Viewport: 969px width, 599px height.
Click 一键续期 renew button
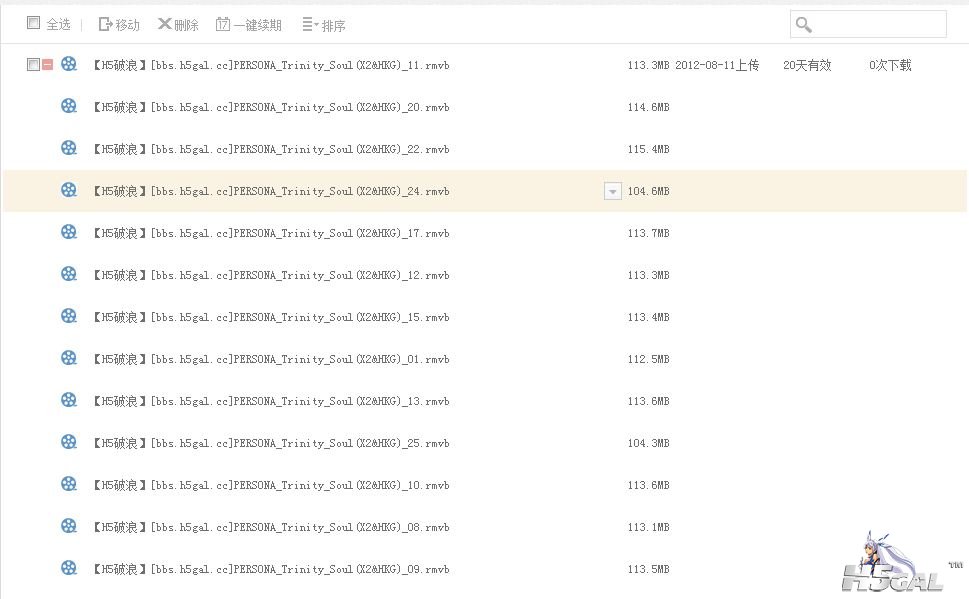tap(249, 24)
